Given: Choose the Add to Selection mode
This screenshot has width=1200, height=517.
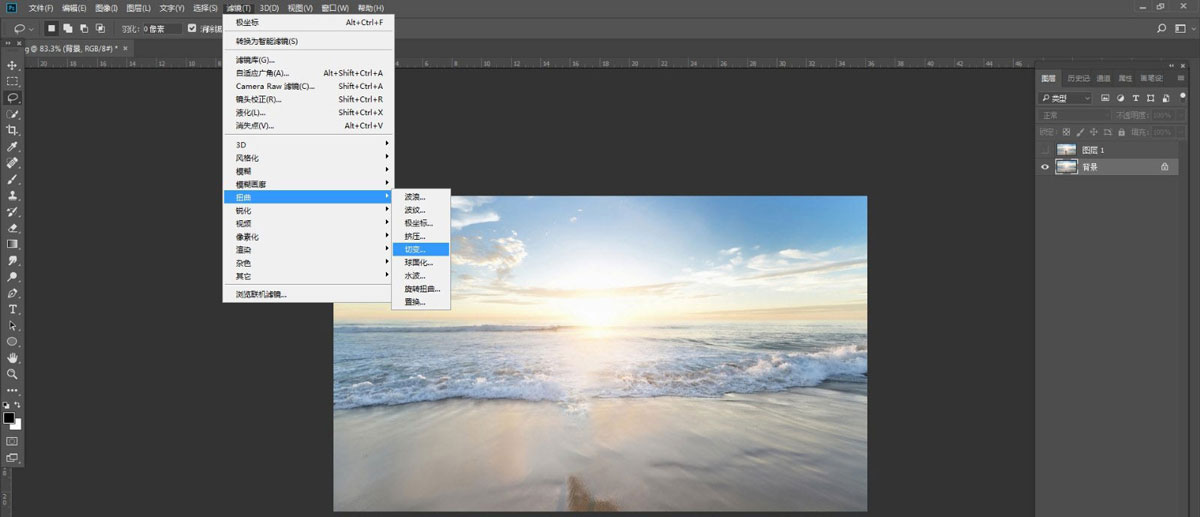Looking at the screenshot, I should pos(69,29).
